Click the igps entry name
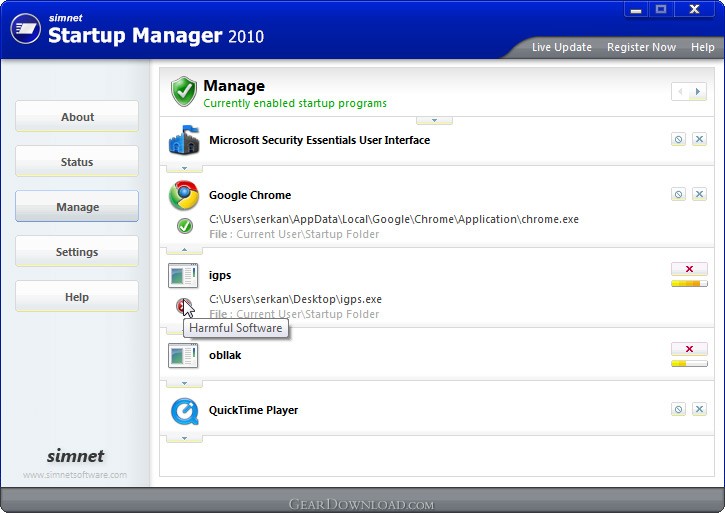The height and width of the screenshot is (513, 725). (220, 276)
